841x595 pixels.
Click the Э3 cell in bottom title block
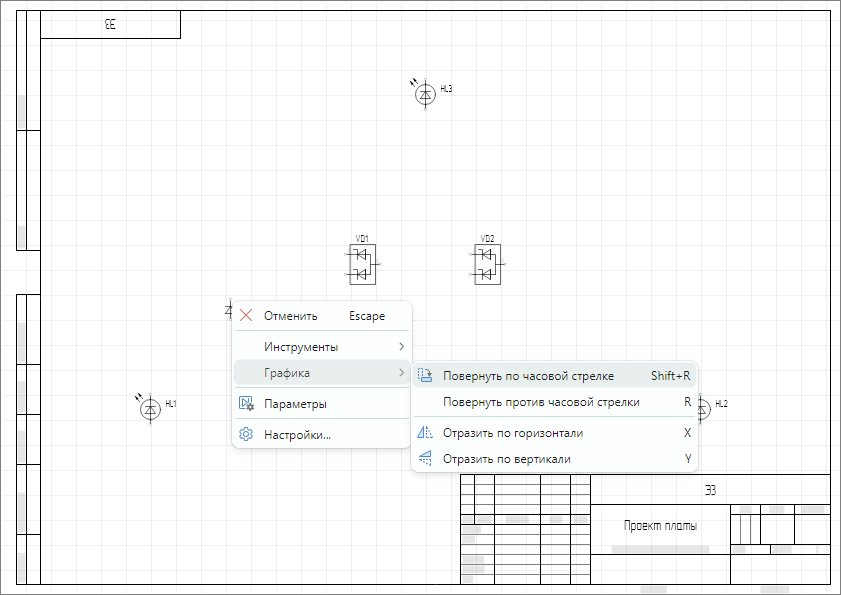point(710,489)
